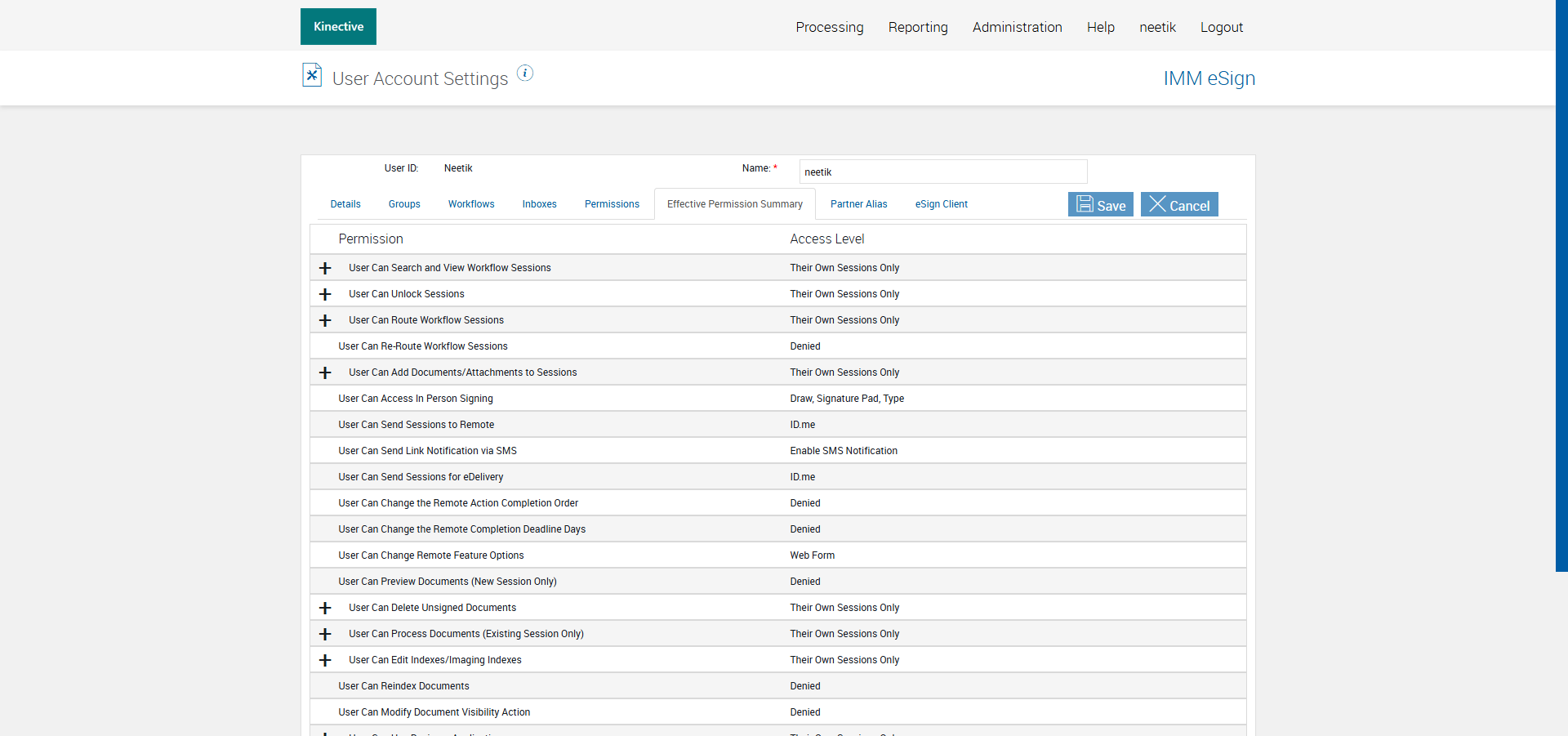
Task: Open the Administration menu
Action: tap(1017, 27)
